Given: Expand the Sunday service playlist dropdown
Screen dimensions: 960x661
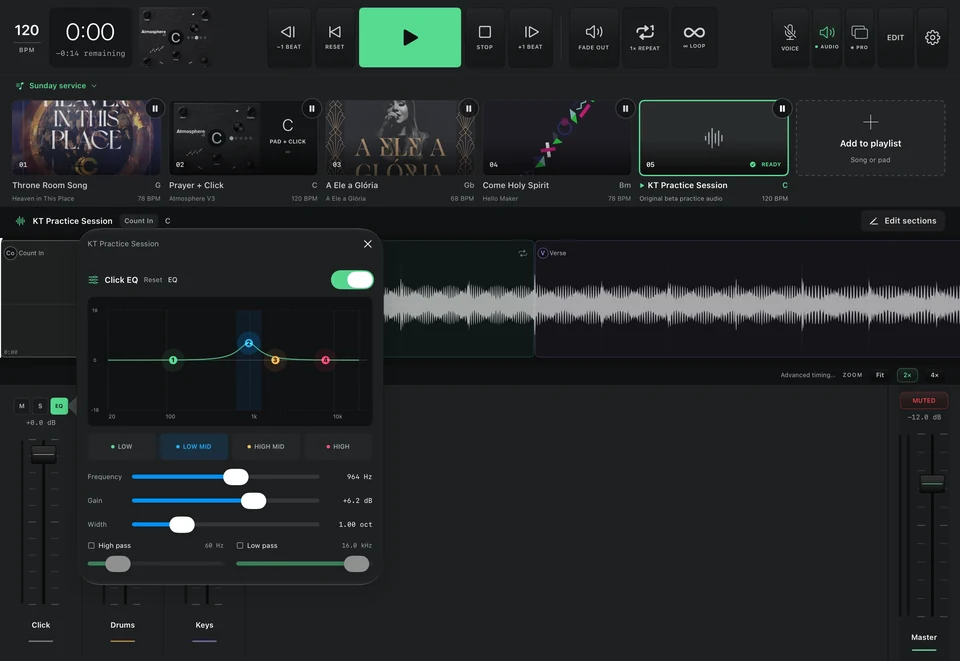Looking at the screenshot, I should tap(56, 86).
